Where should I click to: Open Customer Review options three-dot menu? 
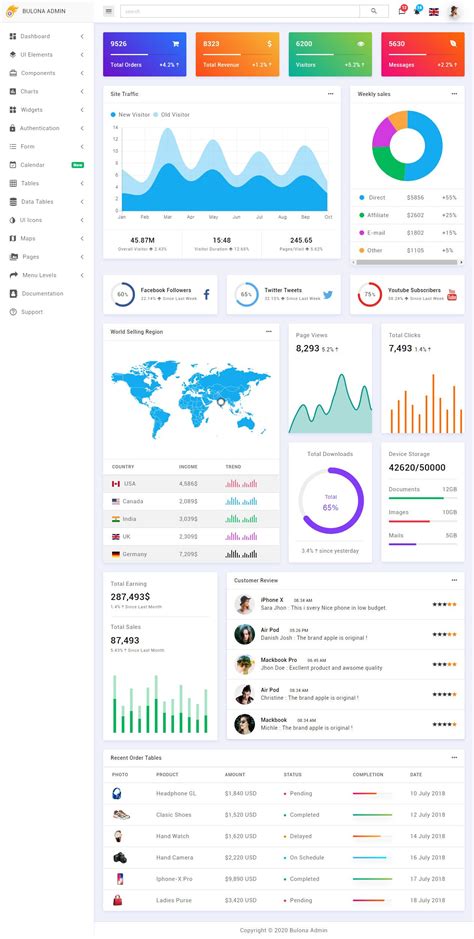[x=454, y=580]
